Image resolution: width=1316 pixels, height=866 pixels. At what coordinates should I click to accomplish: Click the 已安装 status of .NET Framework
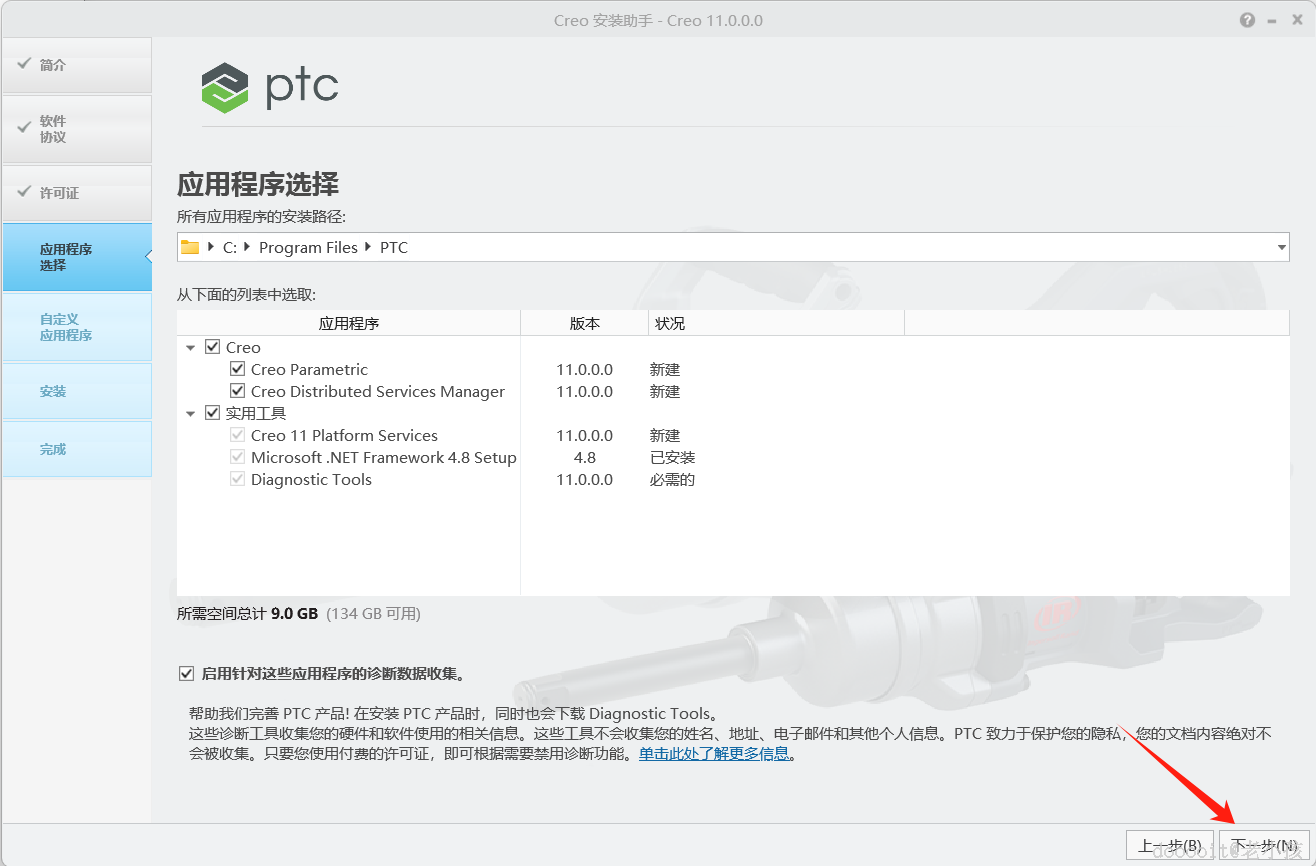672,457
